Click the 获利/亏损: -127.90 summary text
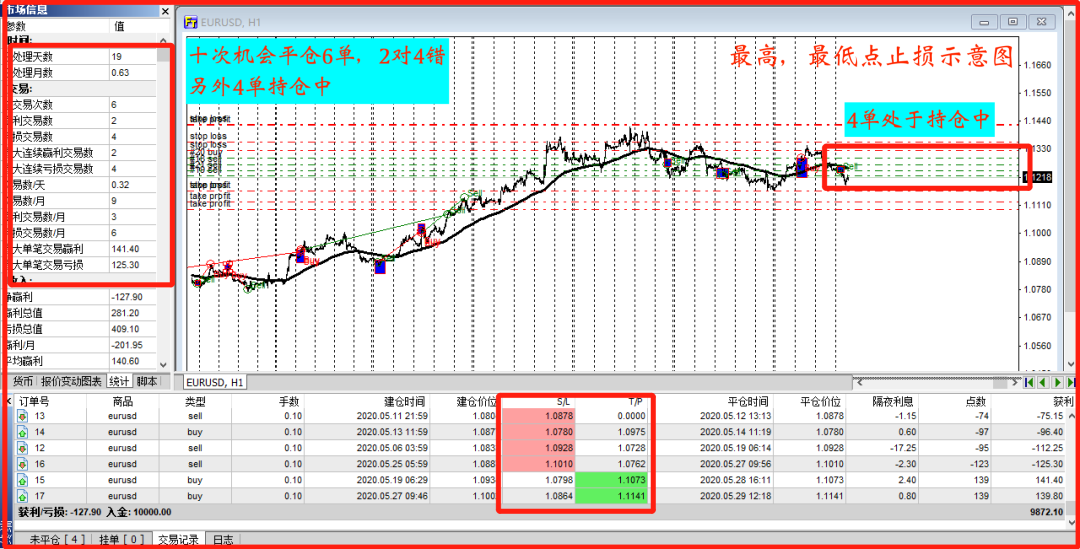This screenshot has width=1080, height=549. click(60, 512)
